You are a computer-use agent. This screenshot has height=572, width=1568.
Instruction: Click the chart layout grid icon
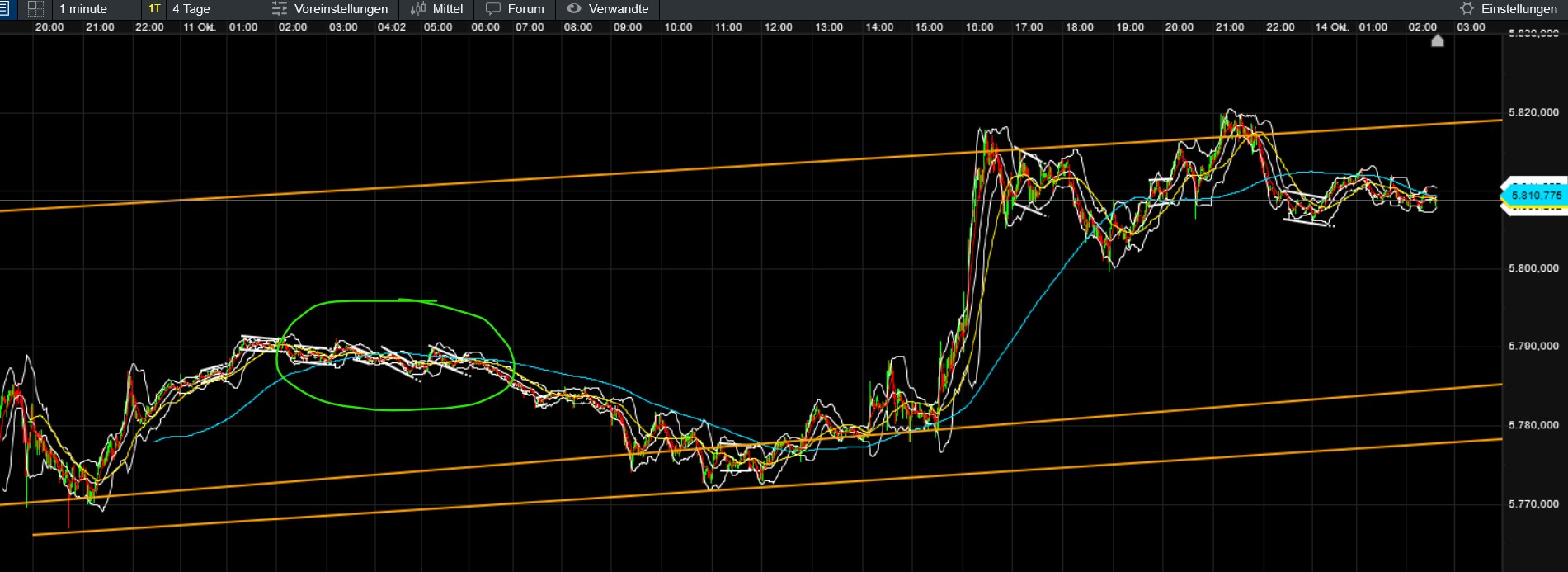[35, 9]
